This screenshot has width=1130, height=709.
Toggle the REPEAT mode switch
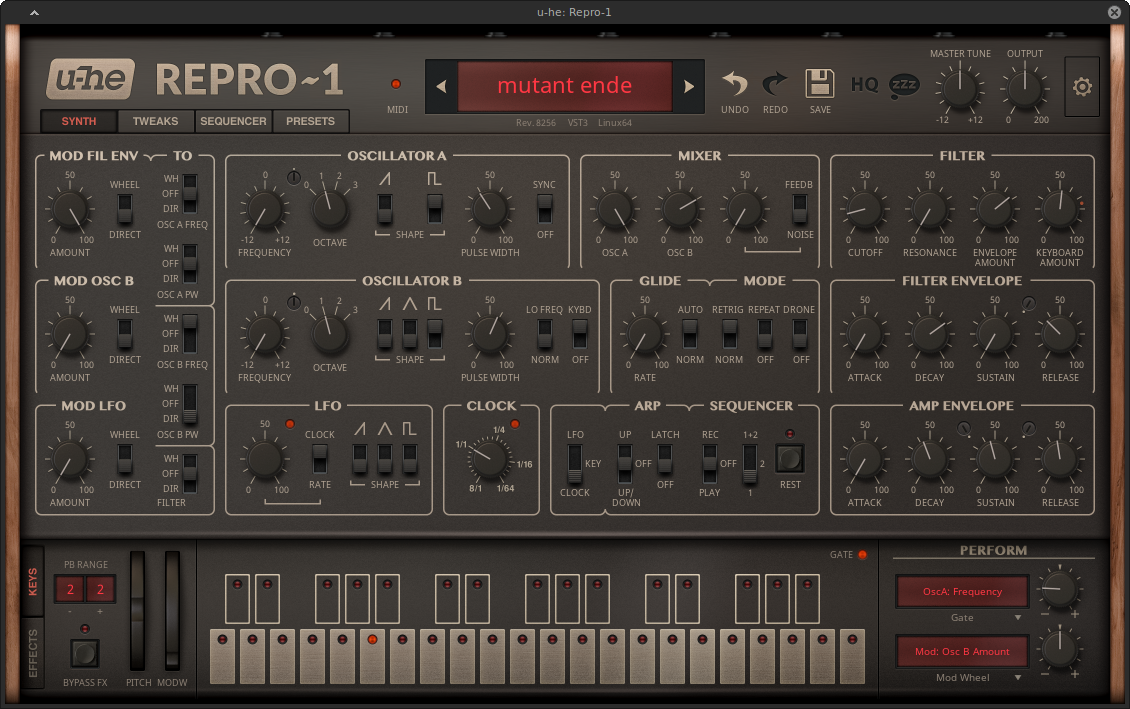click(x=765, y=334)
